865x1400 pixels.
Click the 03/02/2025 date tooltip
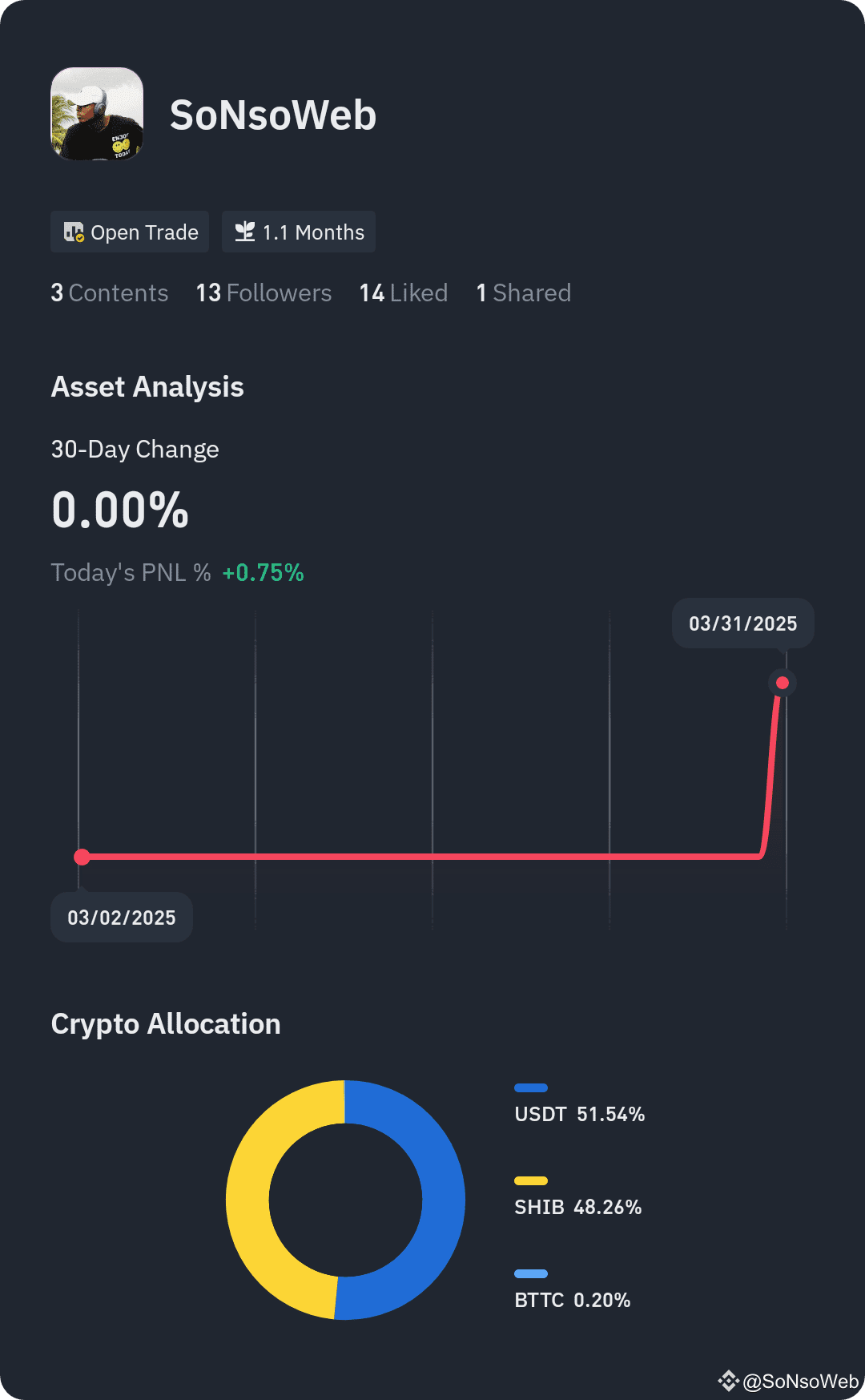pyautogui.click(x=122, y=918)
